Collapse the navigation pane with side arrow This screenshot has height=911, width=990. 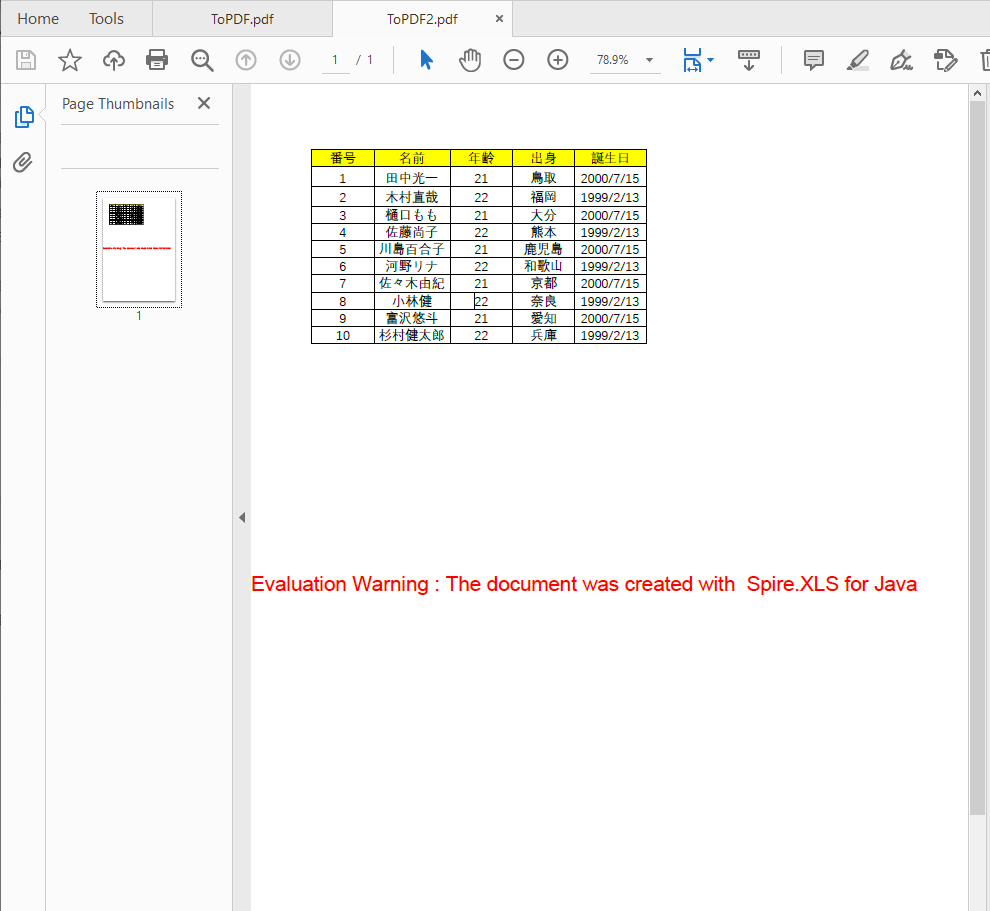(242, 517)
